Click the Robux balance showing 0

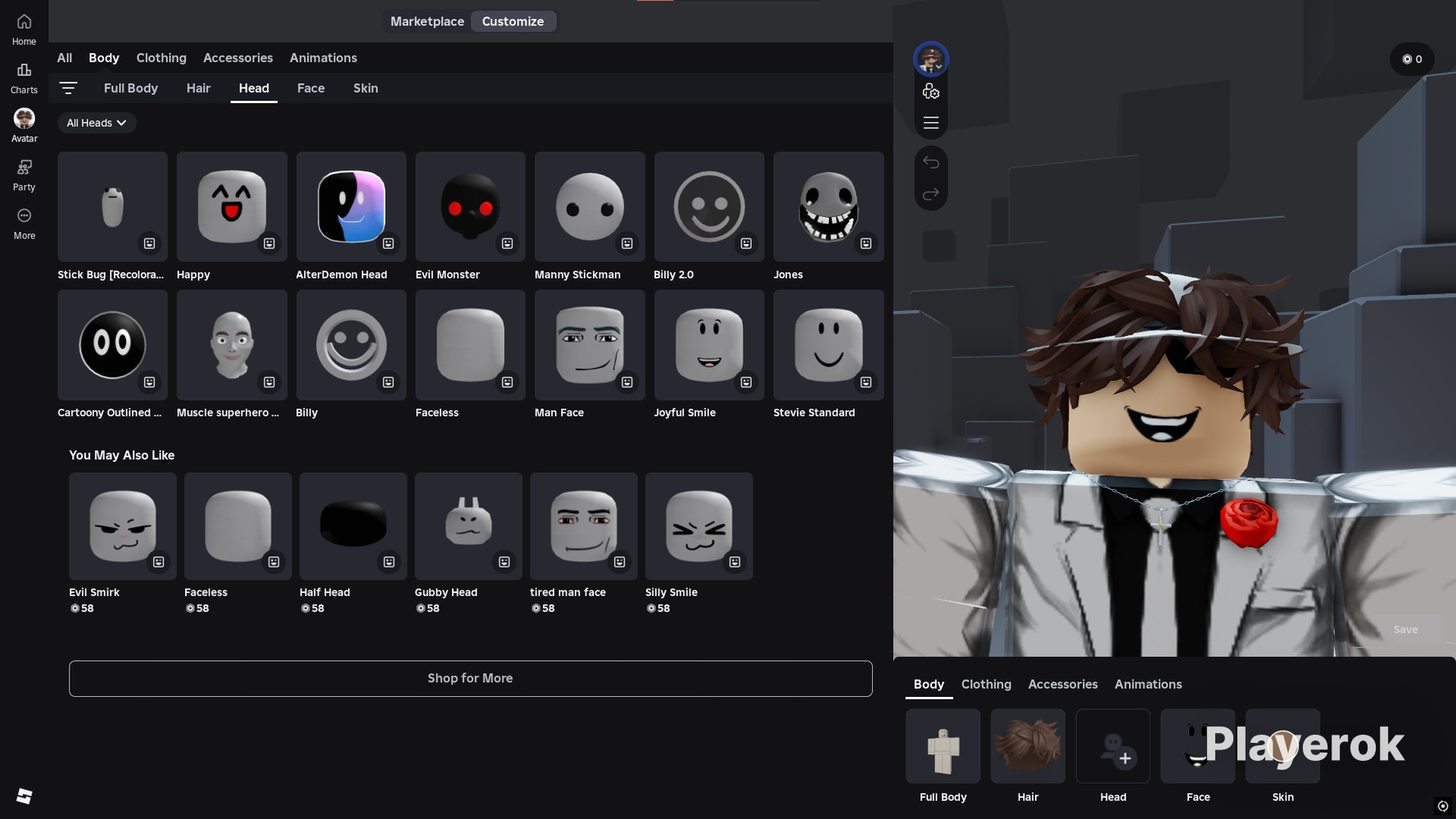click(x=1412, y=59)
